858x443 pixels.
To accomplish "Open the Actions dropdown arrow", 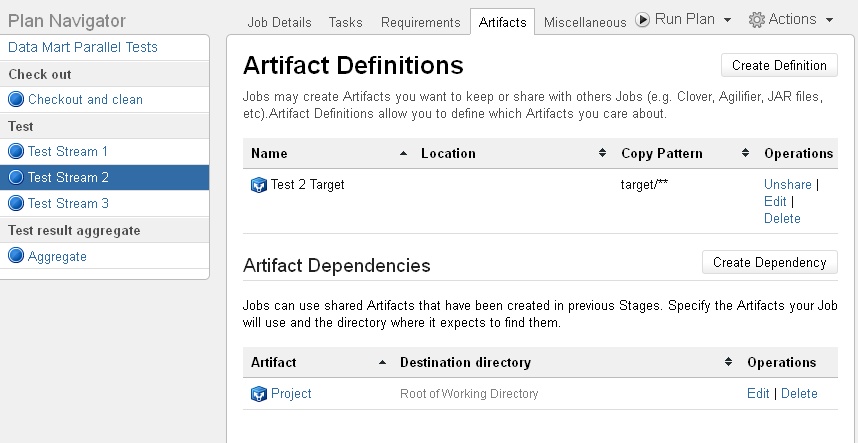I will tap(830, 20).
